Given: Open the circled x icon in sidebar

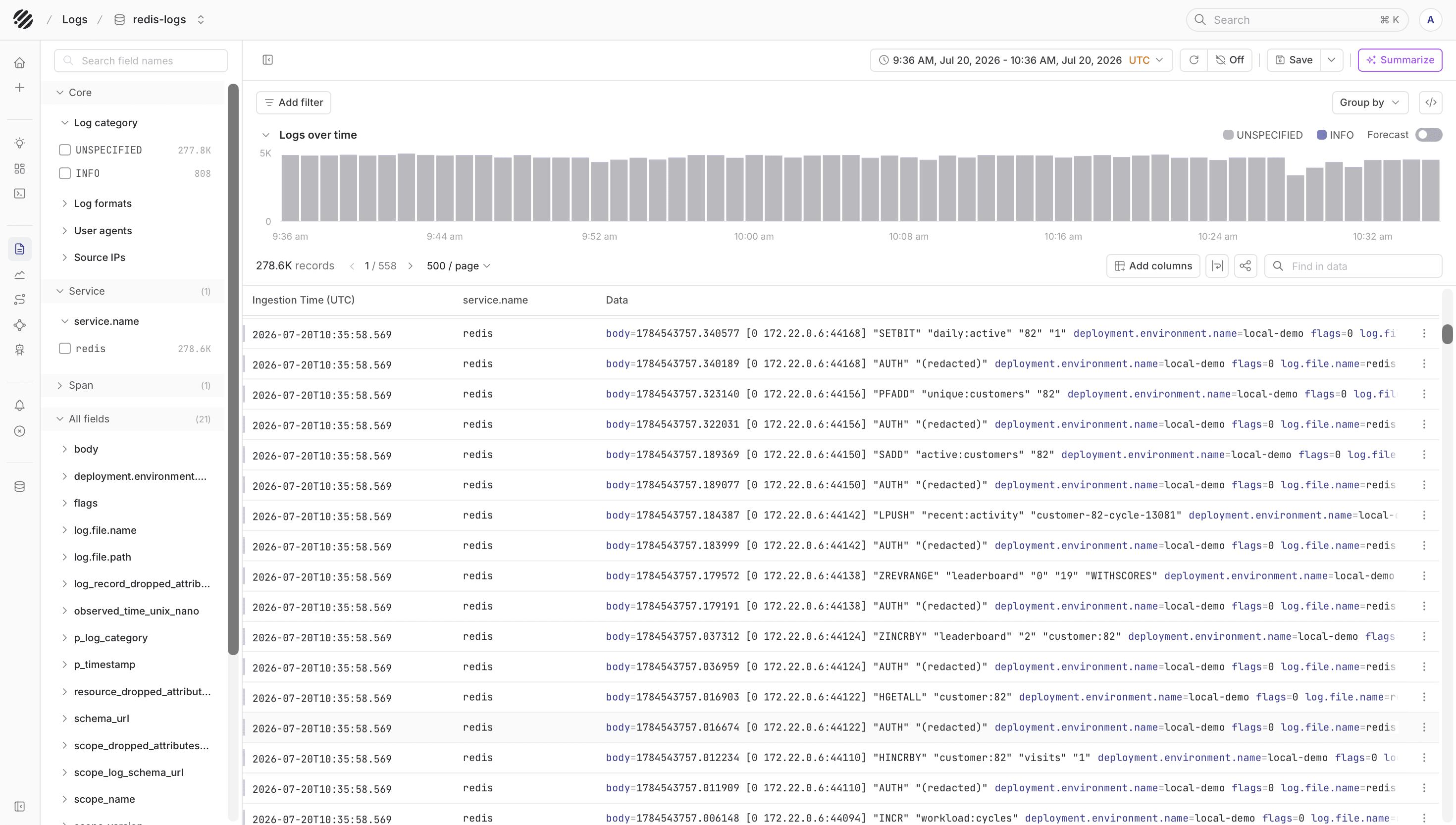Looking at the screenshot, I should tap(20, 432).
